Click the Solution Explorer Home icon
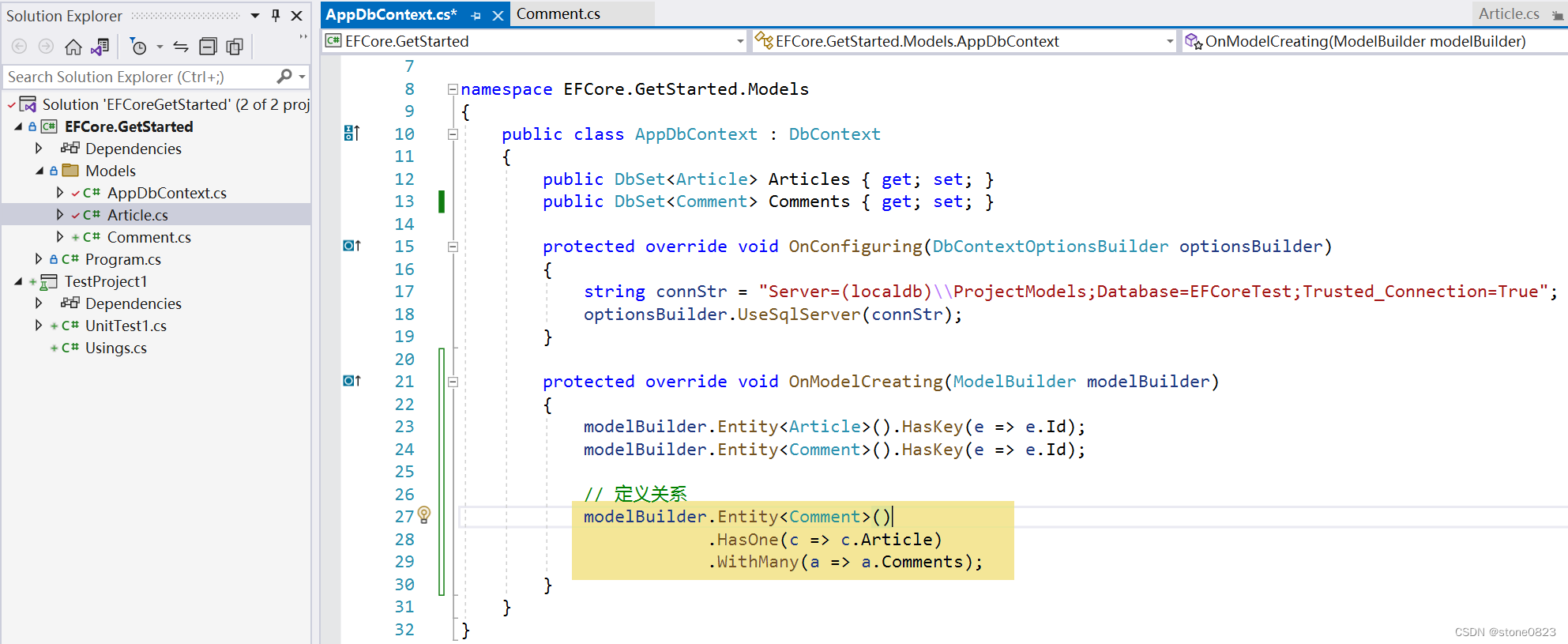 pos(73,47)
